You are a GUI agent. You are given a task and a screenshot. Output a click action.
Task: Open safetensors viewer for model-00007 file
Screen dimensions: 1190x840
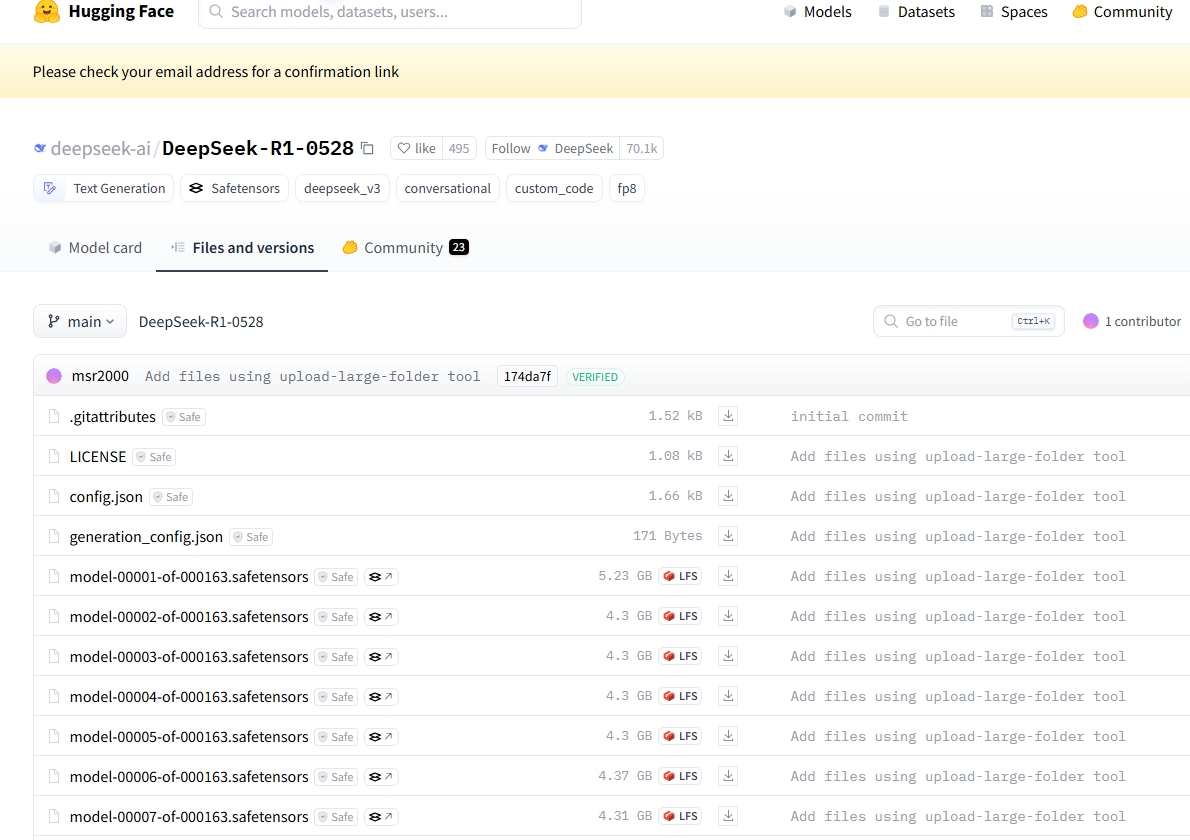coord(381,817)
